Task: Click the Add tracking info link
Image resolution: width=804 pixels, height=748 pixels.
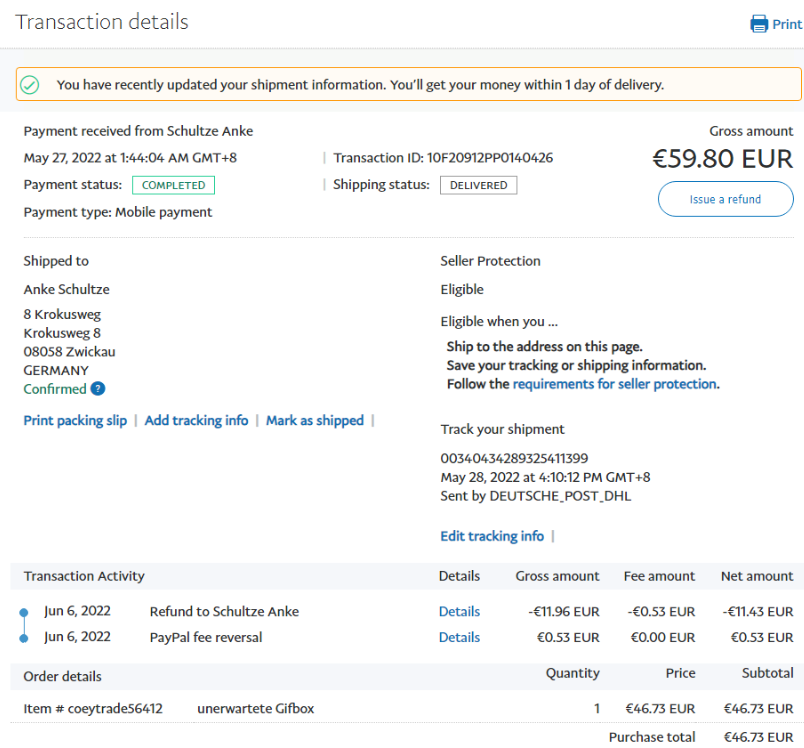Action: (196, 421)
